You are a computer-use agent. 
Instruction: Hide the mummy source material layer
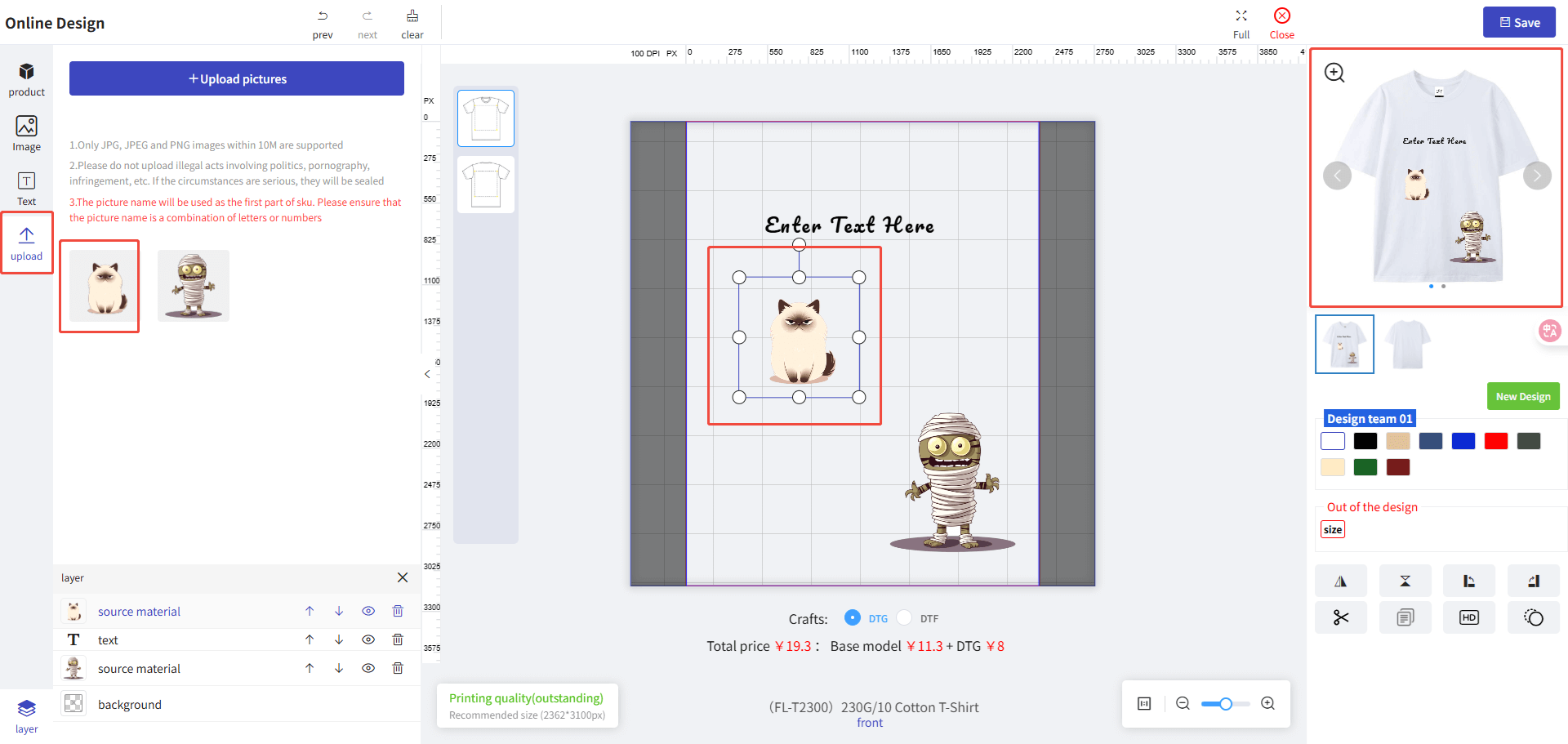(368, 668)
